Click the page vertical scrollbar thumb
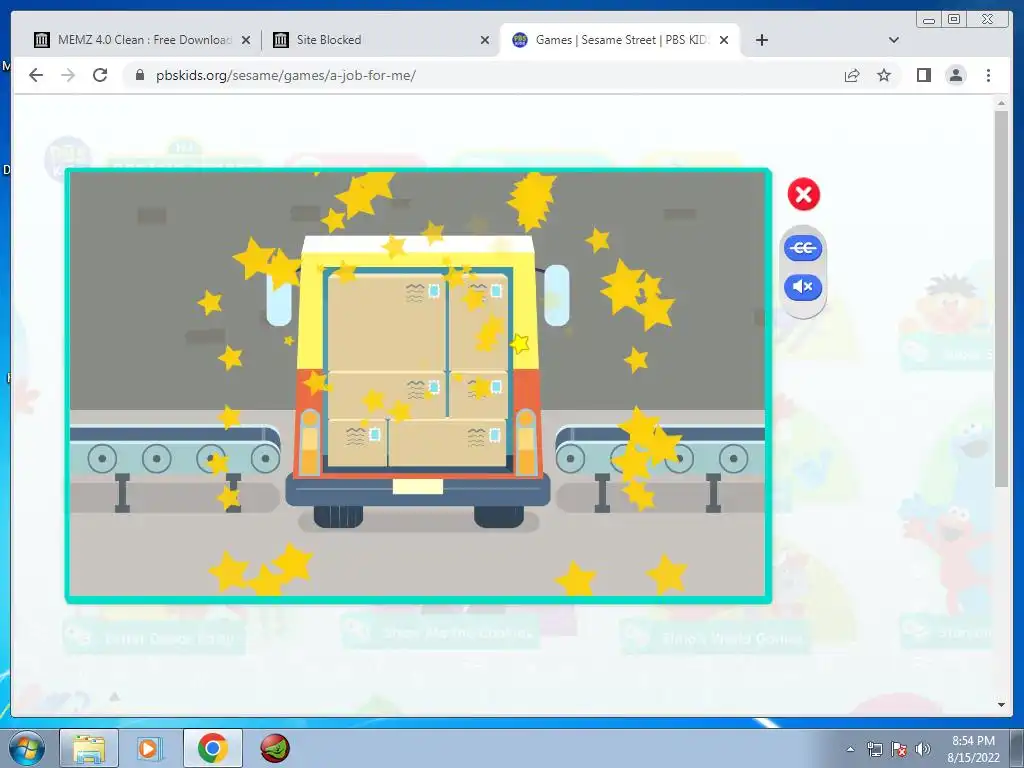The height and width of the screenshot is (768, 1024). (1001, 298)
